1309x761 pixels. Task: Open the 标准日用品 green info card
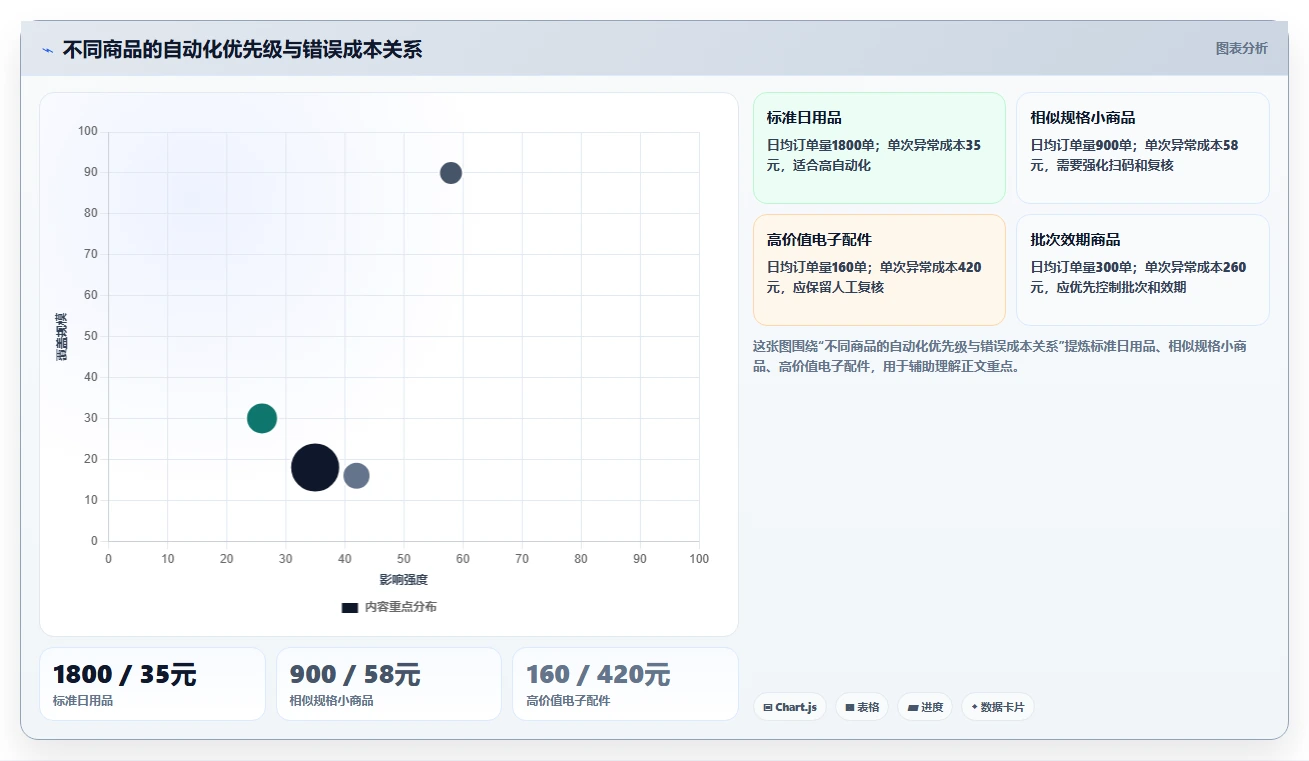click(879, 148)
